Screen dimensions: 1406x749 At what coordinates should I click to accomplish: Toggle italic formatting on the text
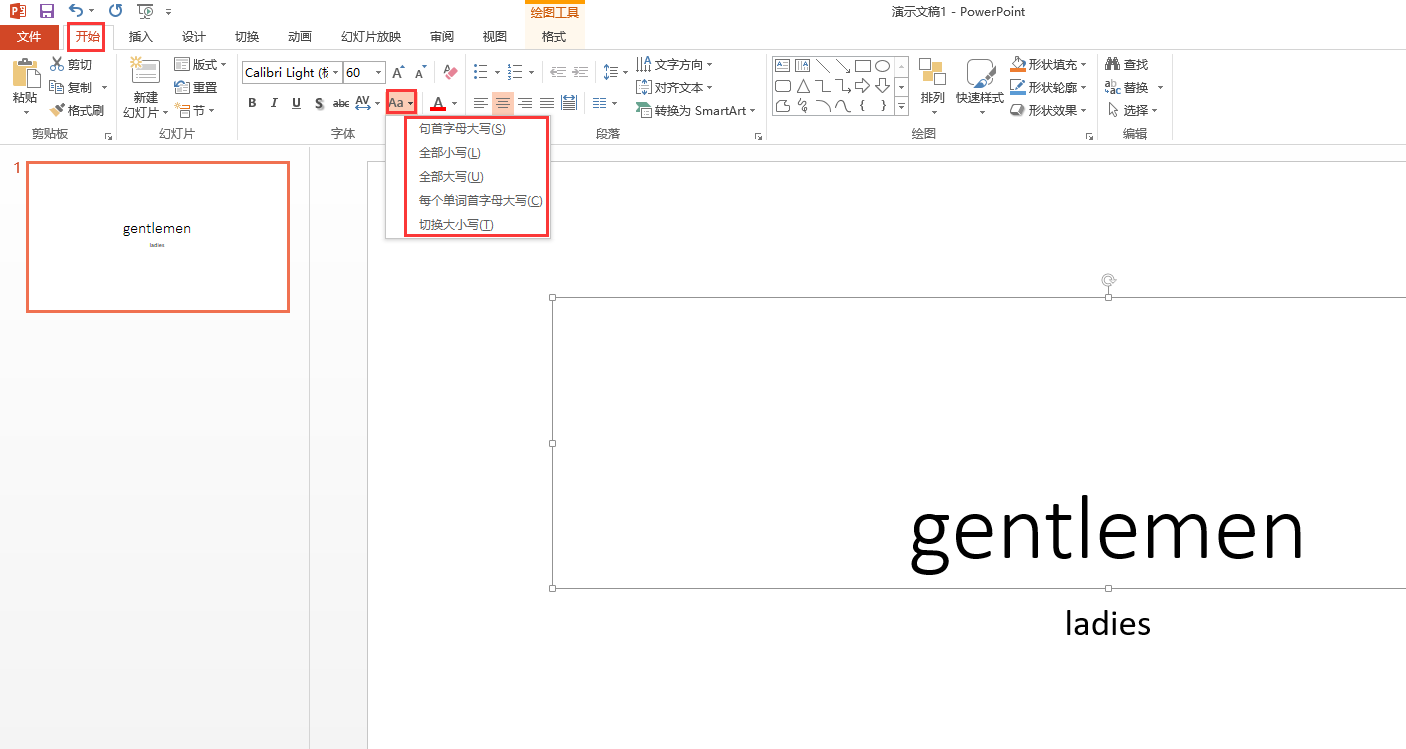(273, 103)
